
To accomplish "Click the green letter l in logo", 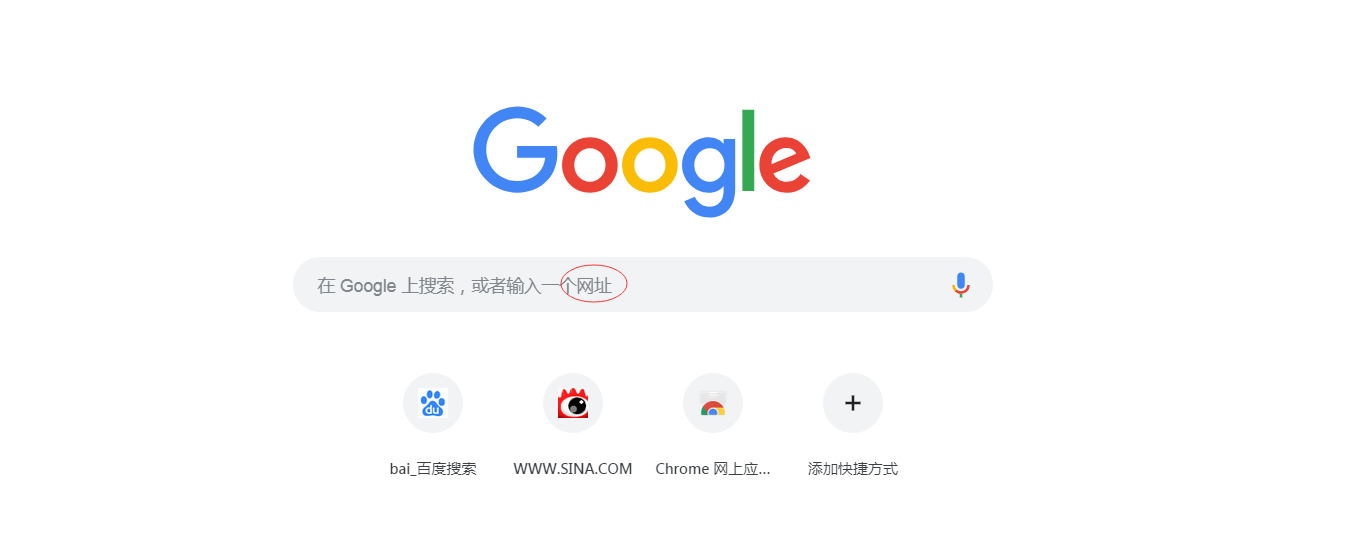I will click(x=749, y=150).
